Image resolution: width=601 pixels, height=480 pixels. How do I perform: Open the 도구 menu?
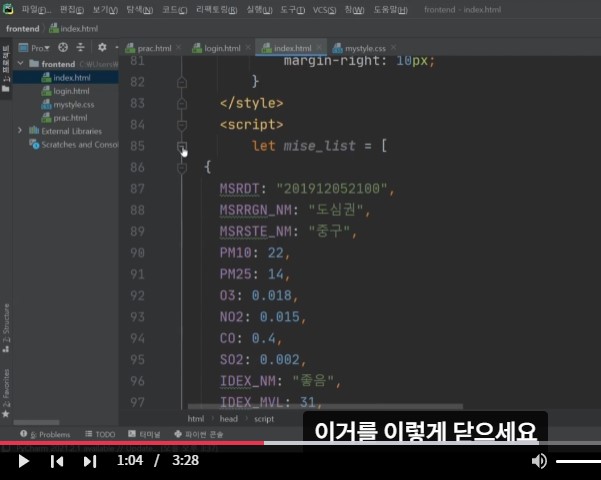(292, 10)
